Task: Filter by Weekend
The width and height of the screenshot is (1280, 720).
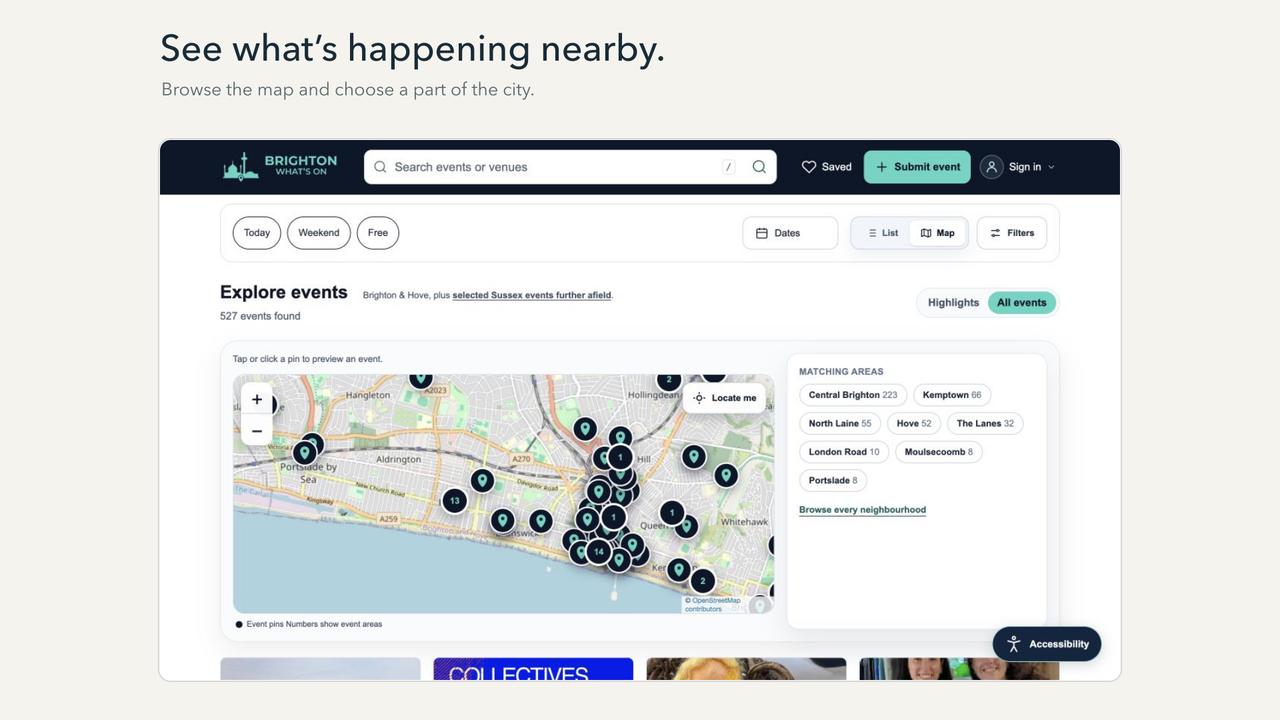Action: tap(319, 233)
